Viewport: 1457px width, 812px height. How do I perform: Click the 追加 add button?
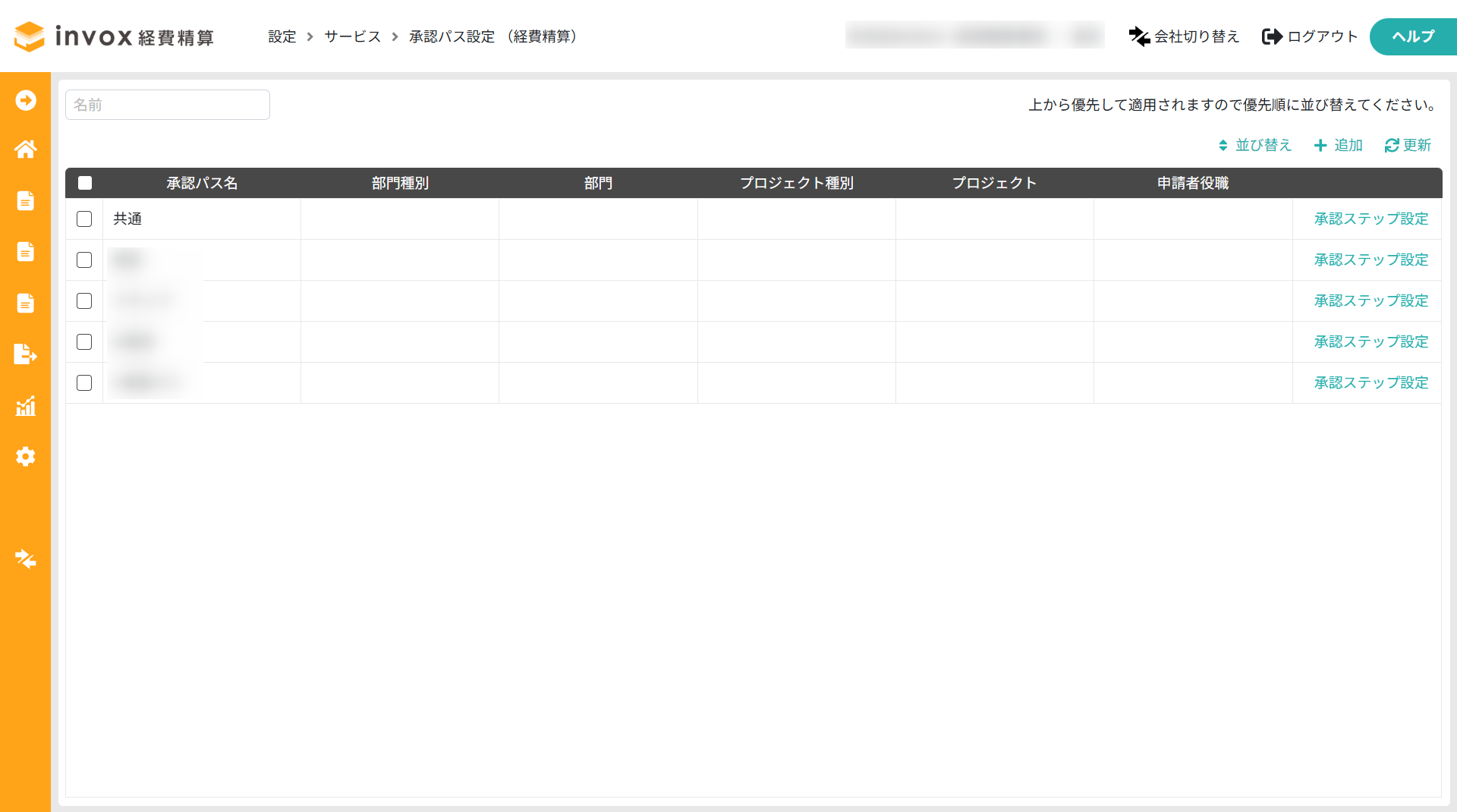1339,145
